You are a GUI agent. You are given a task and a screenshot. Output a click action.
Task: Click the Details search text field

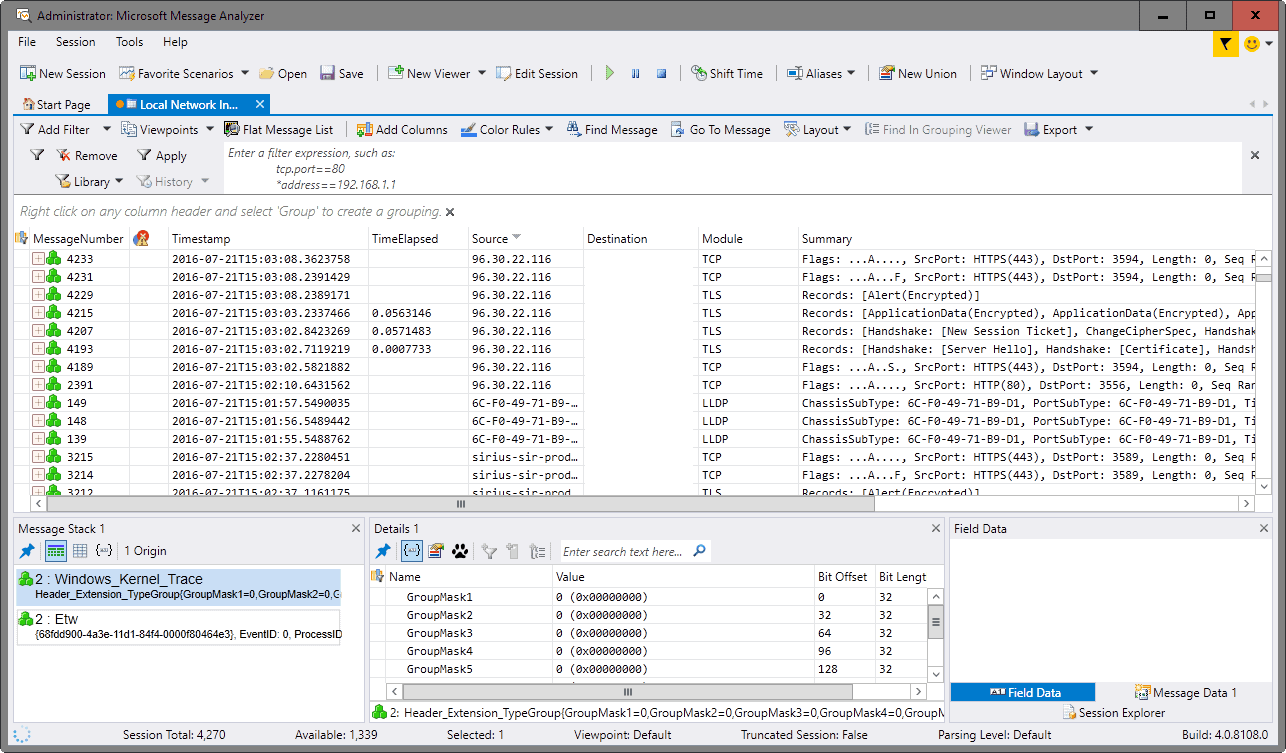point(625,551)
